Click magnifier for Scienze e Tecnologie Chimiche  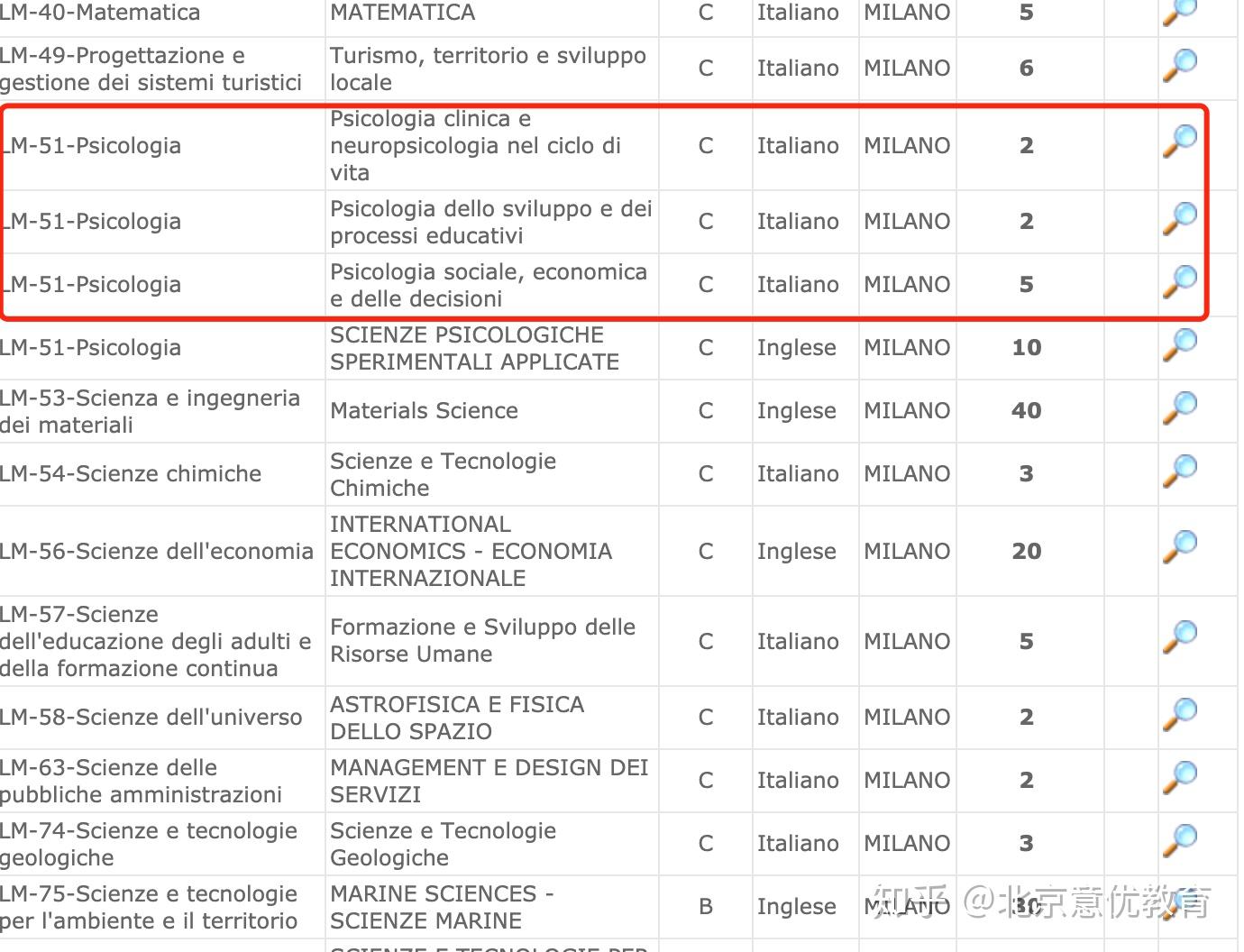click(1179, 471)
